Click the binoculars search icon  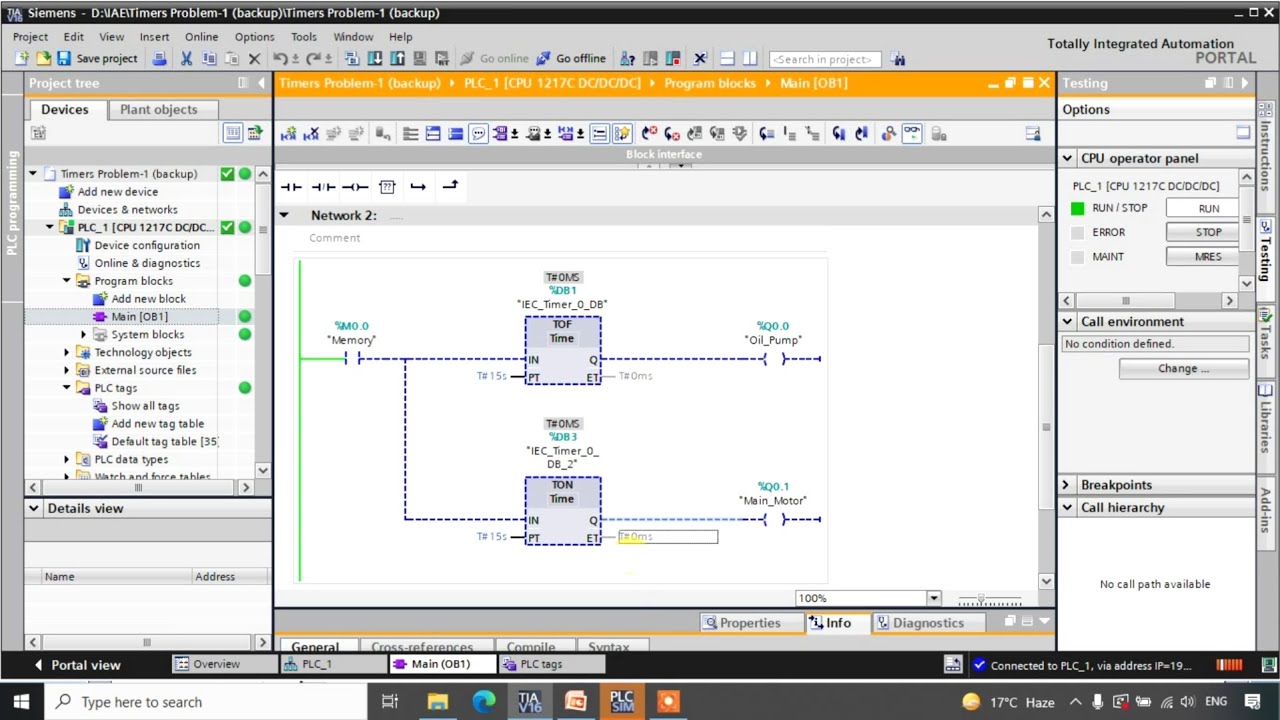[898, 59]
